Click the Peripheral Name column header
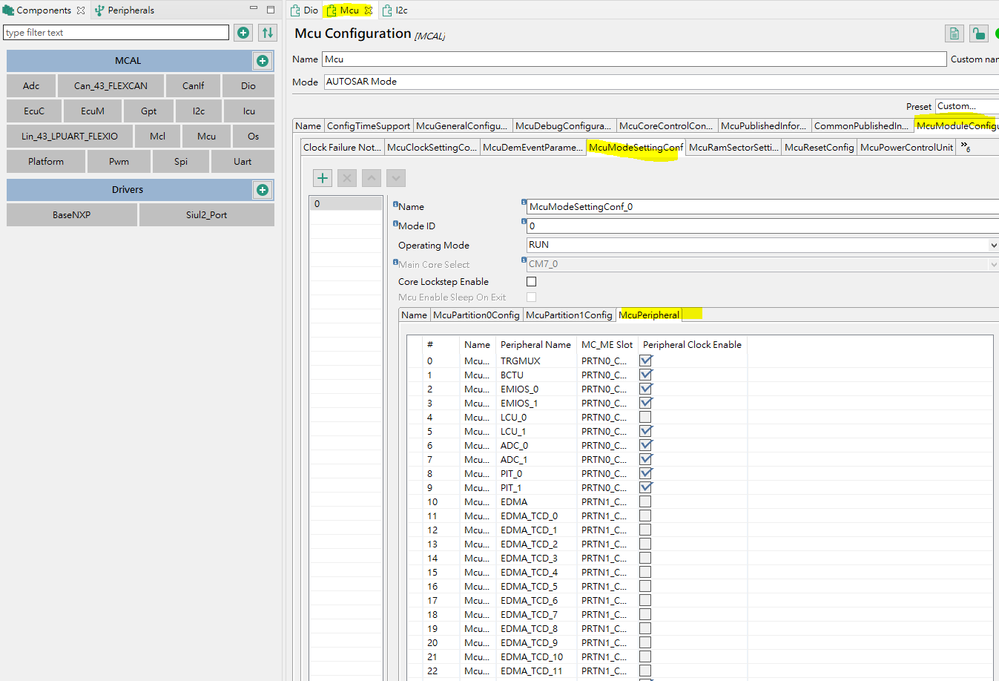The width and height of the screenshot is (999, 681). click(535, 345)
